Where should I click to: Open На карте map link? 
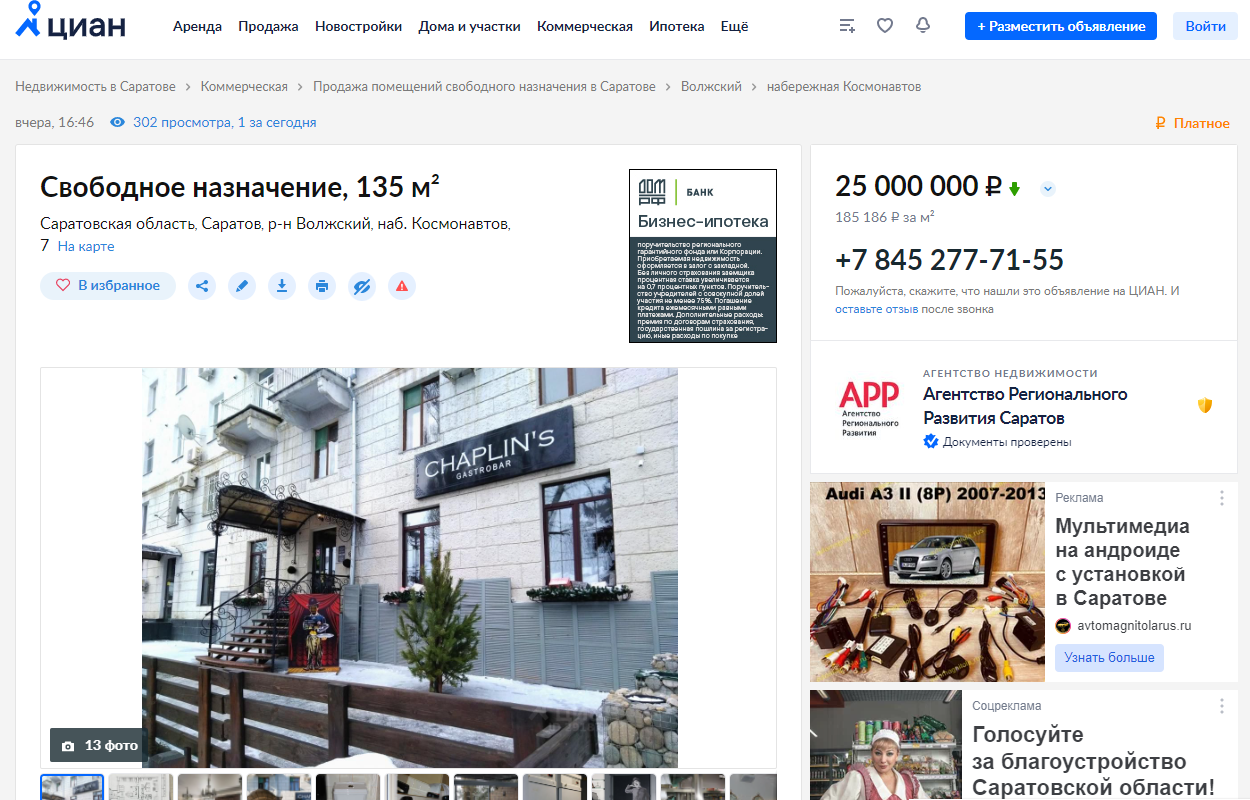point(86,246)
